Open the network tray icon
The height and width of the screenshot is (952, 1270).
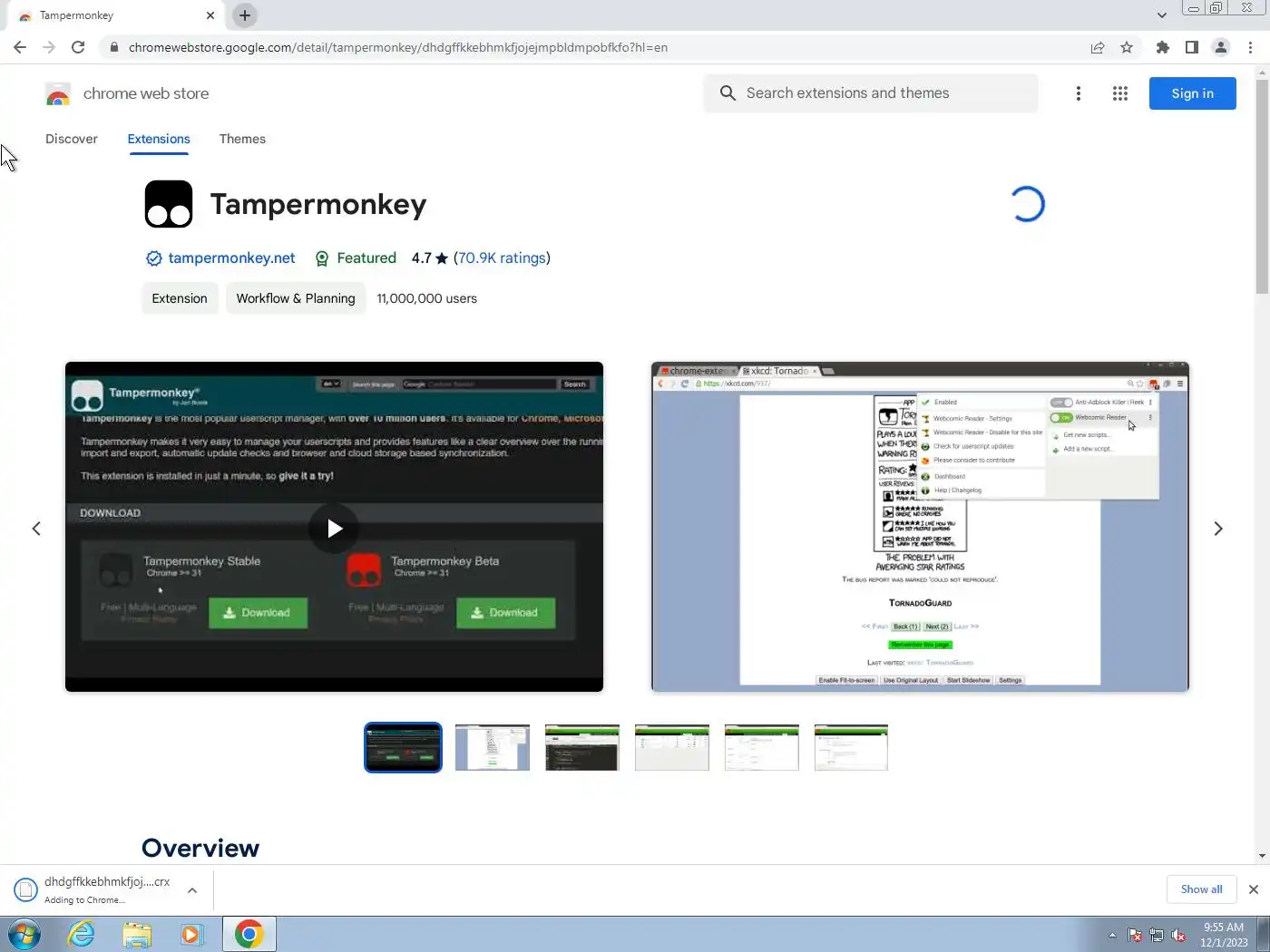[1157, 935]
